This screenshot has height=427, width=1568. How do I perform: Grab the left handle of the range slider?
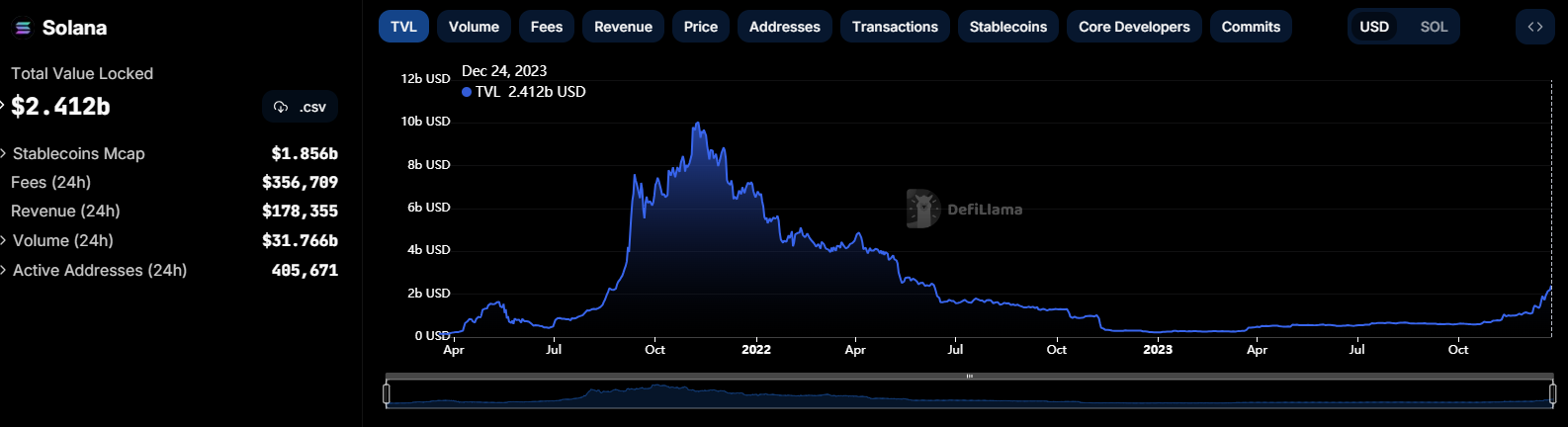pyautogui.click(x=387, y=394)
